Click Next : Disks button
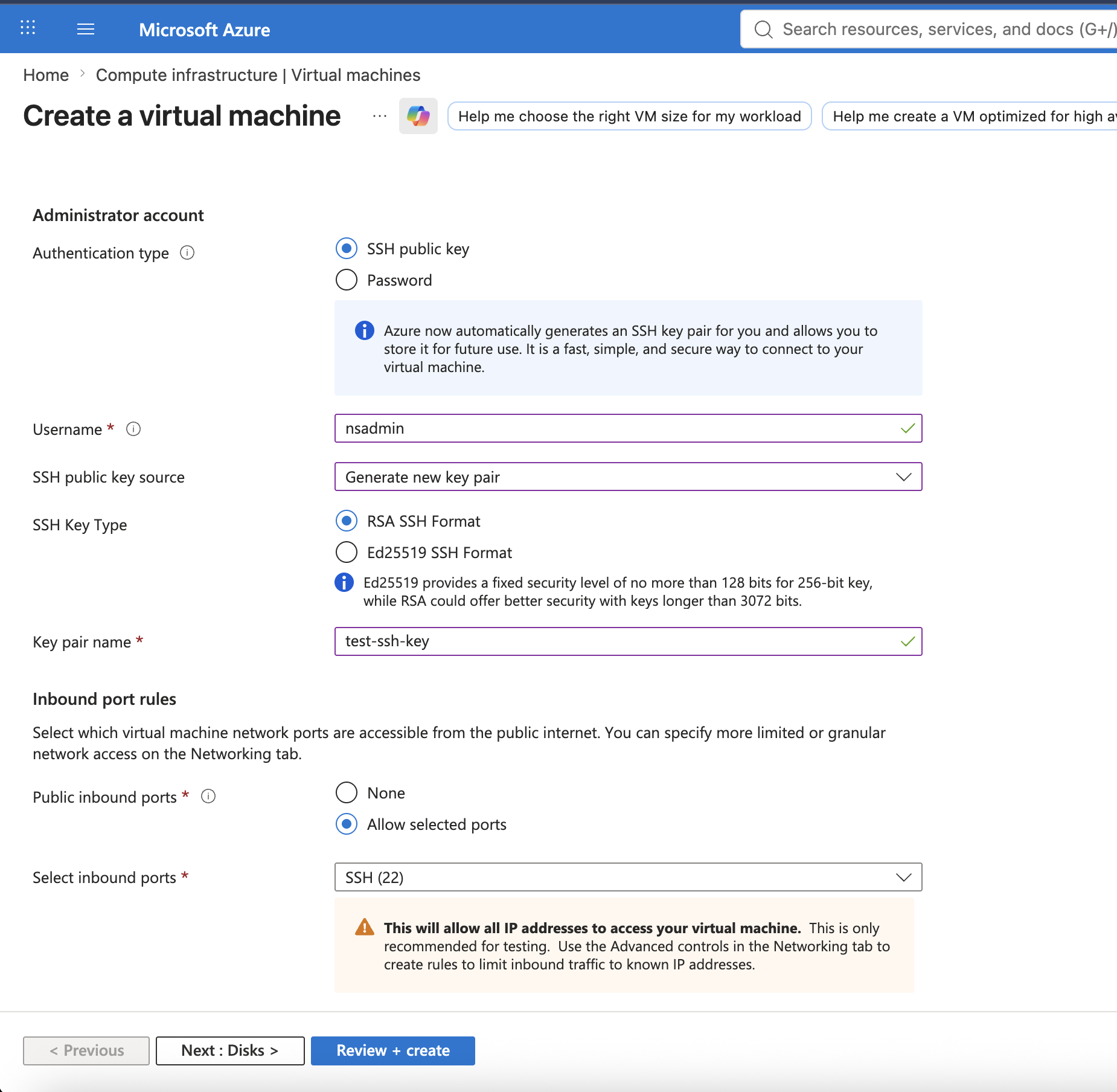This screenshot has width=1117, height=1092. (230, 1050)
